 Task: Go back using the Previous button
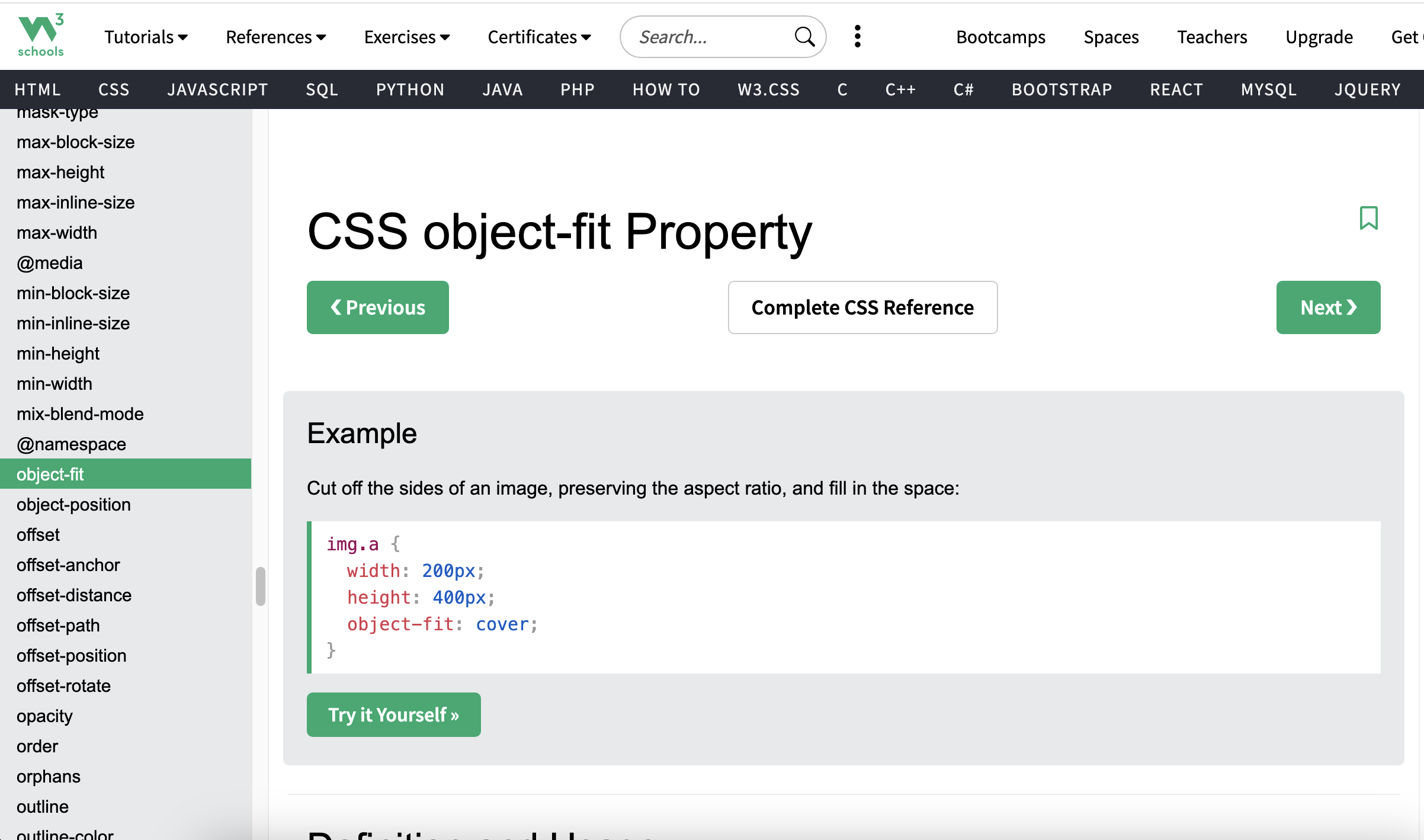(377, 307)
